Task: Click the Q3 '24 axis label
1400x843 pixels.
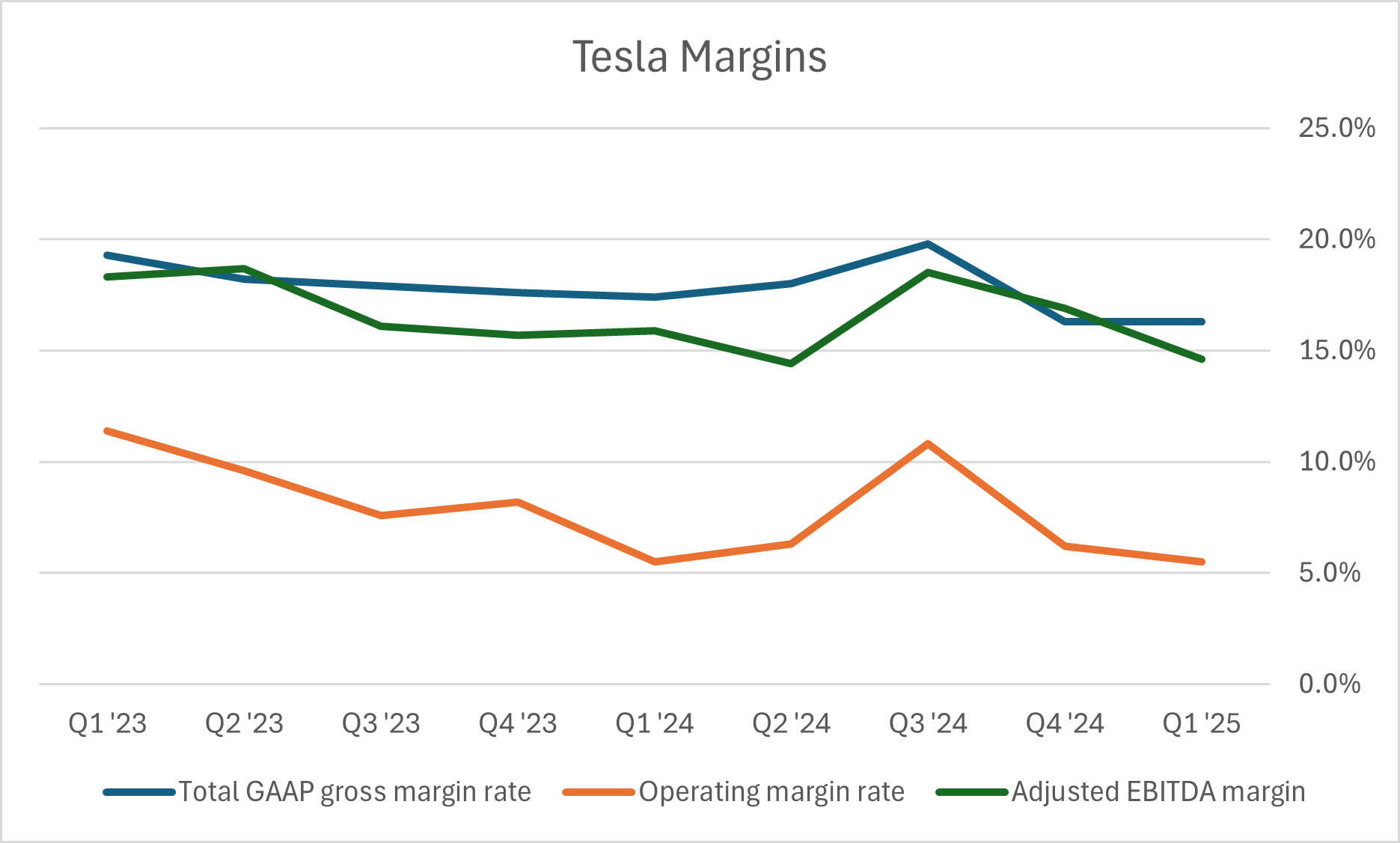Action: pos(928,723)
